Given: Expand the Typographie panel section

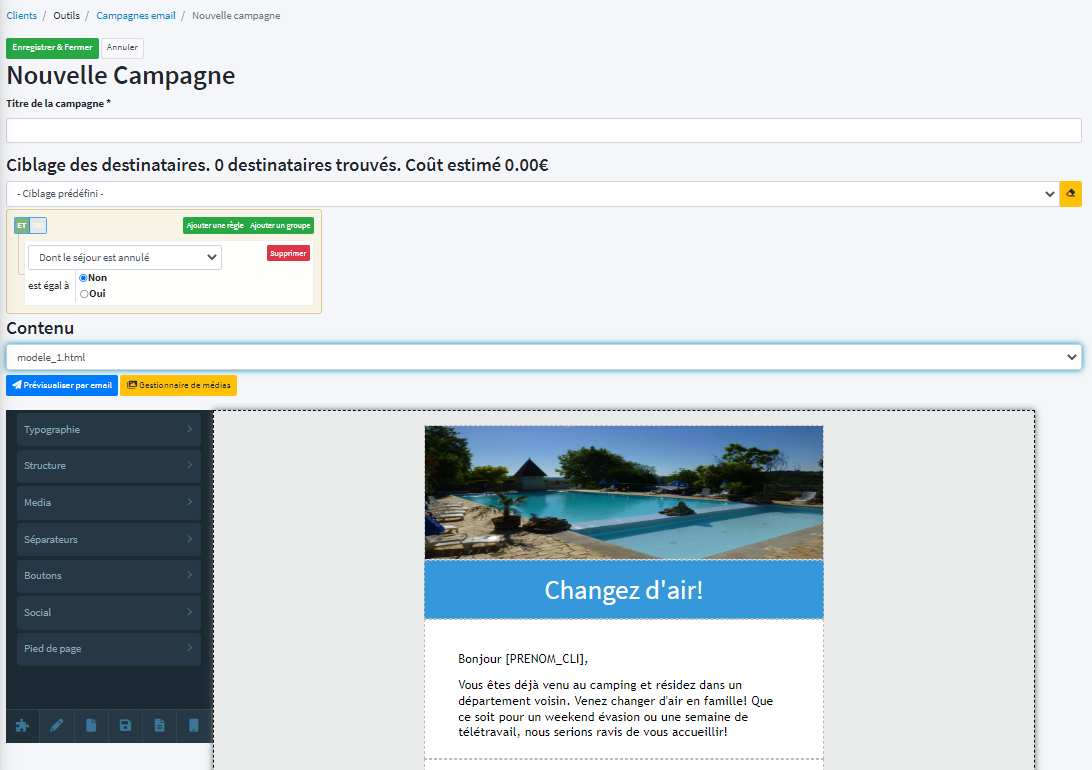Looking at the screenshot, I should pyautogui.click(x=108, y=430).
